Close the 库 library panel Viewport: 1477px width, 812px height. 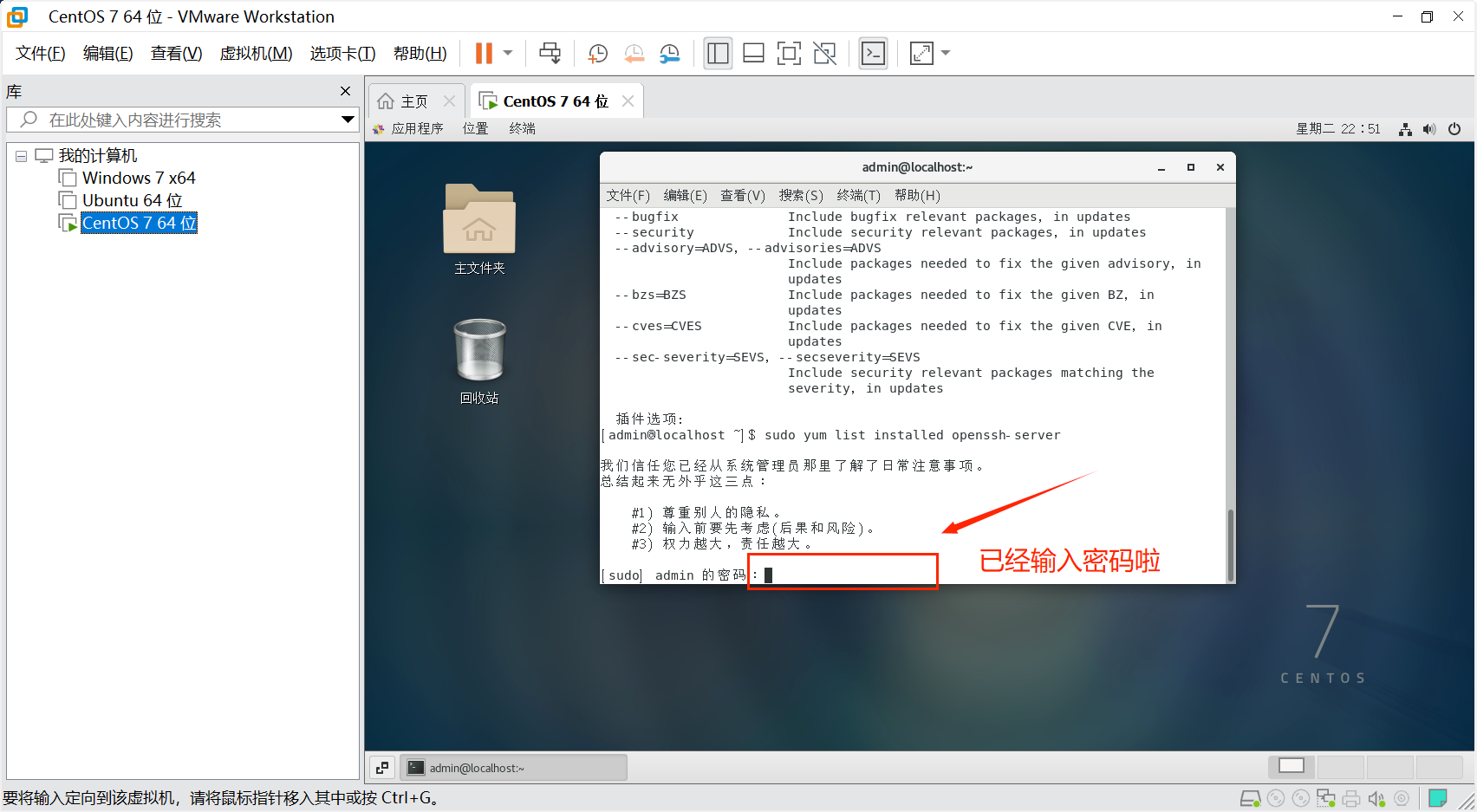click(345, 91)
